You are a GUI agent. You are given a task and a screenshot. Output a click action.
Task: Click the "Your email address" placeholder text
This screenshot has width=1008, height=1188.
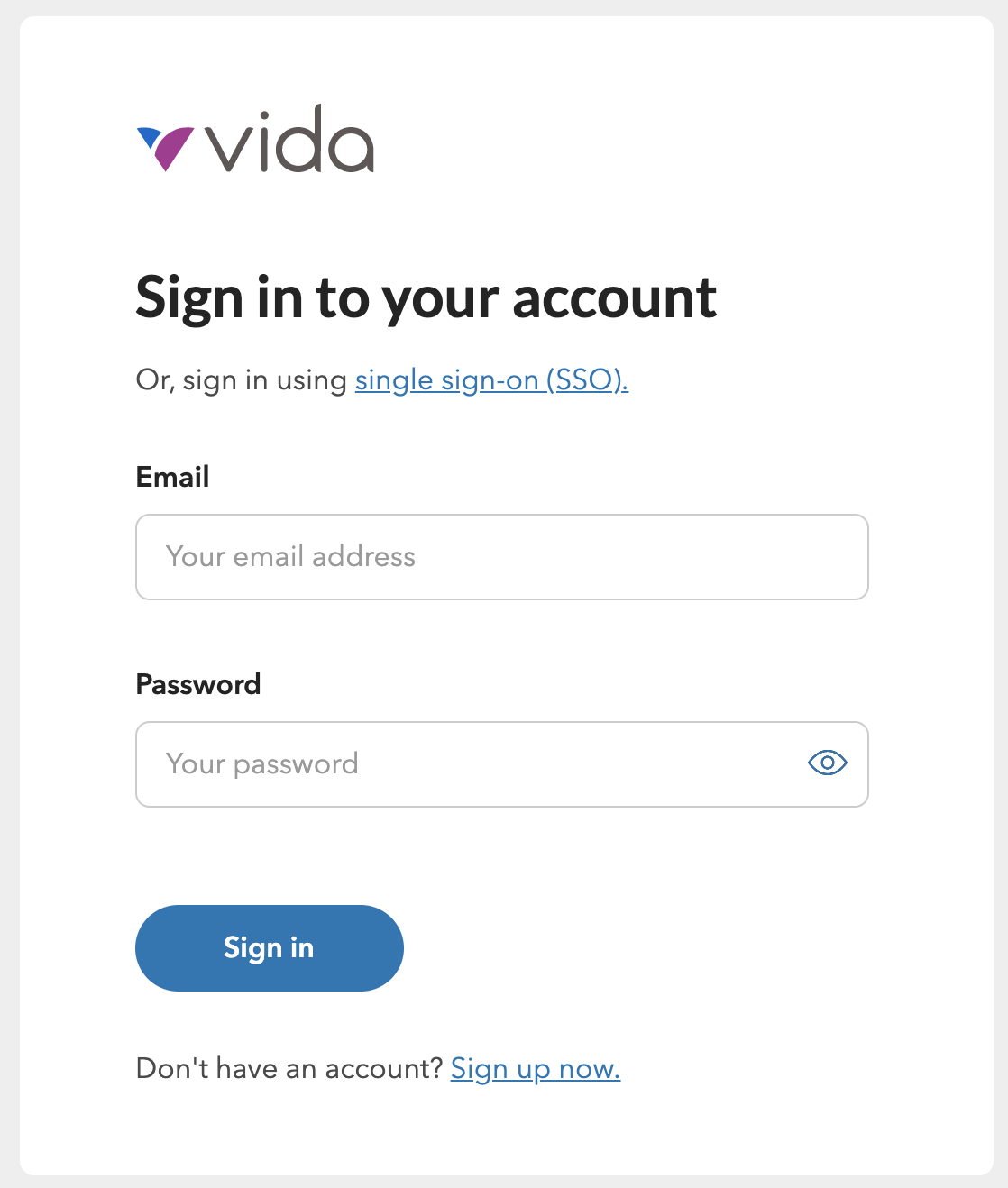[290, 557]
